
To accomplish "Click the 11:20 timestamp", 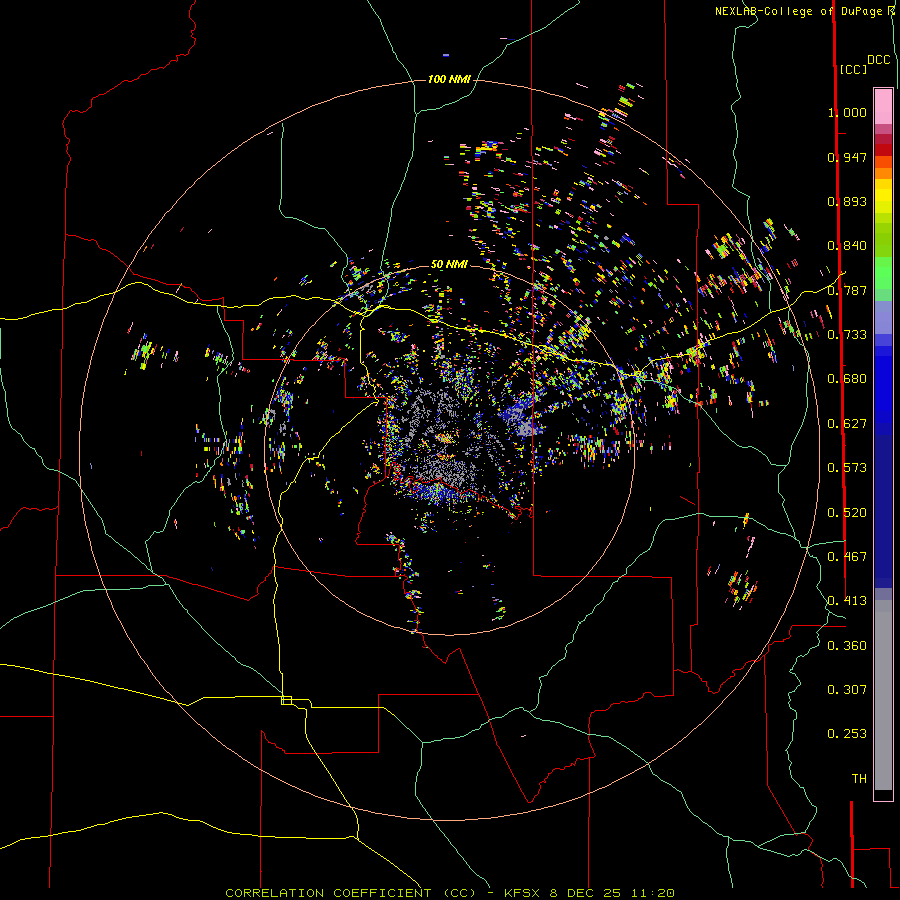I will click(653, 893).
